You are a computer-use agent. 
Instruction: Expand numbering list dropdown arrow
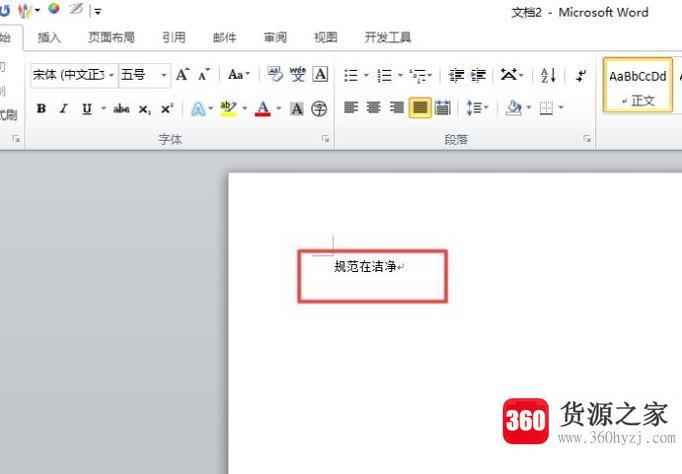(400, 76)
